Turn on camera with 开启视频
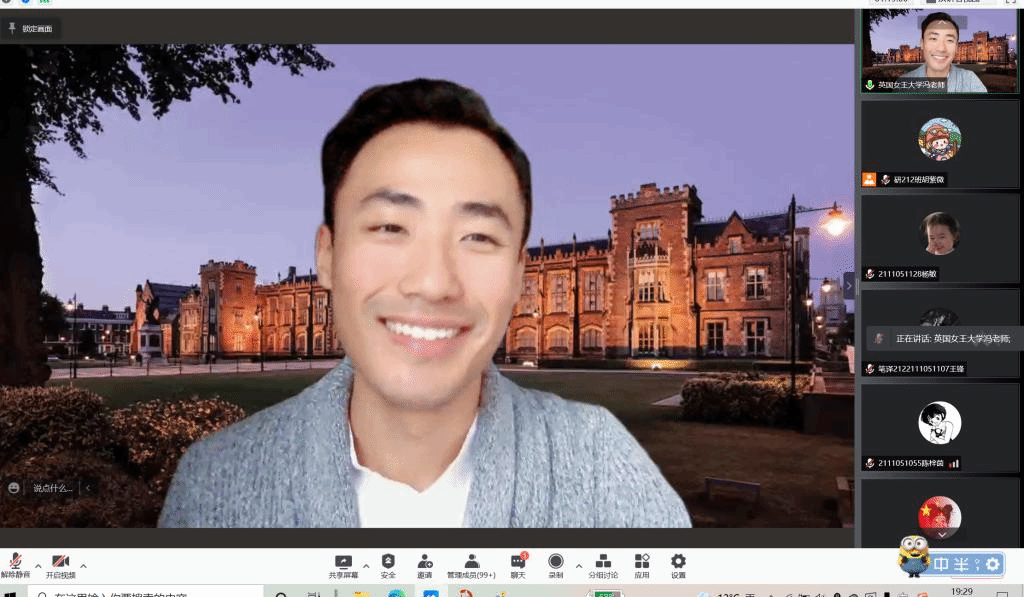The image size is (1024, 597). point(60,565)
